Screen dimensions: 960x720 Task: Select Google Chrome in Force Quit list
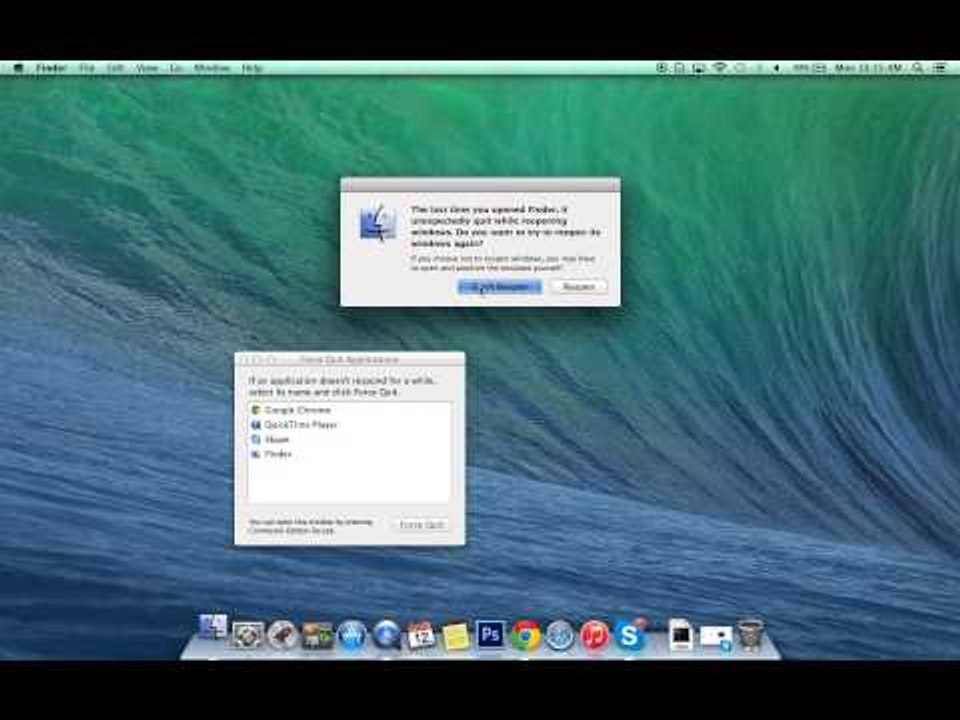(297, 410)
